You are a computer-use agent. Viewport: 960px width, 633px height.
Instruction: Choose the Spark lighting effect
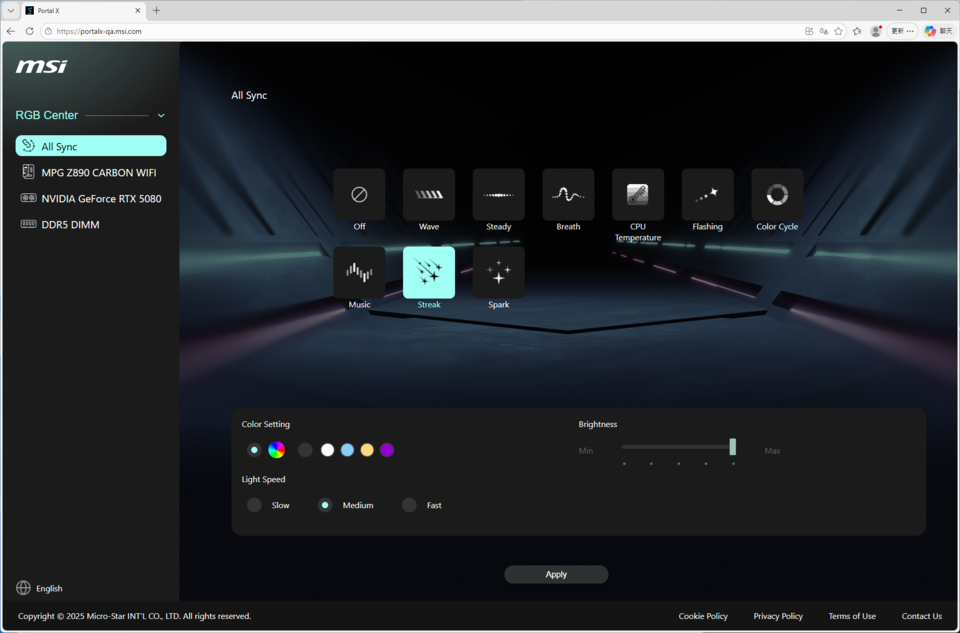[x=498, y=272]
